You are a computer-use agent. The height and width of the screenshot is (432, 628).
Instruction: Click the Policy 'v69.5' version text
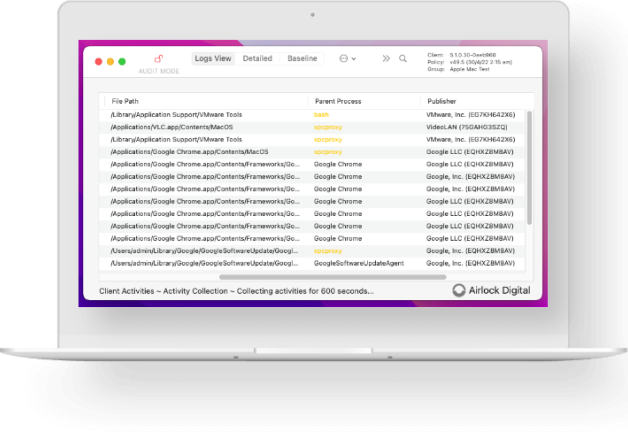[x=481, y=62]
